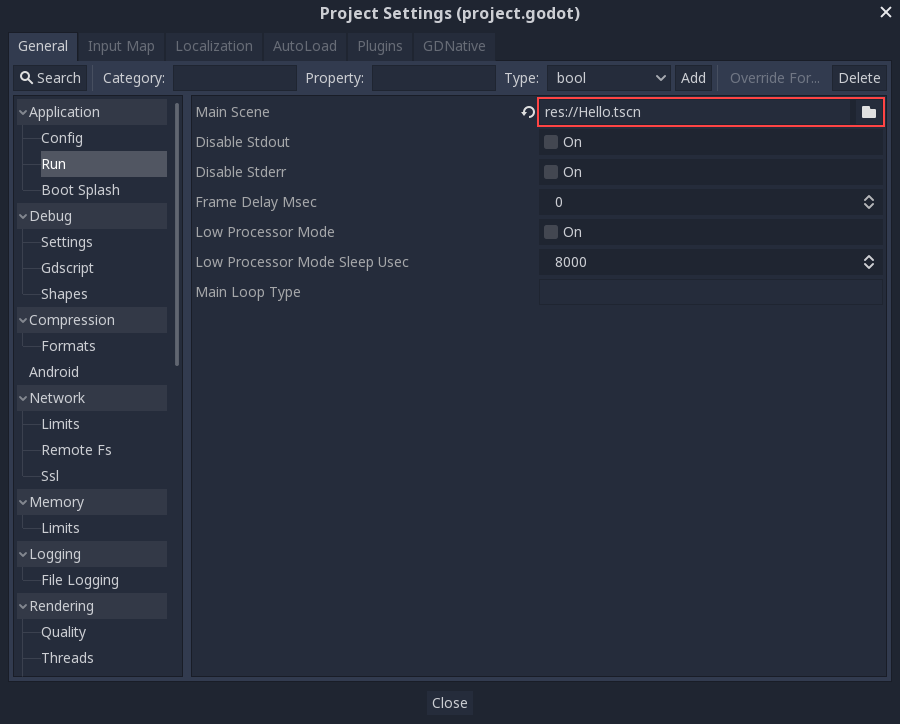Screen dimensions: 900x724
Task: Click the Property text input field
Action: pos(433,78)
